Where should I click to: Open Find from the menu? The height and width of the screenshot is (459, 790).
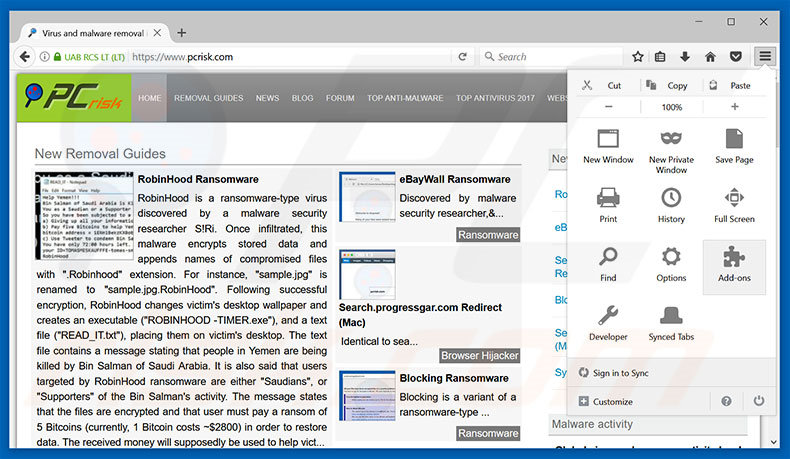pos(608,265)
